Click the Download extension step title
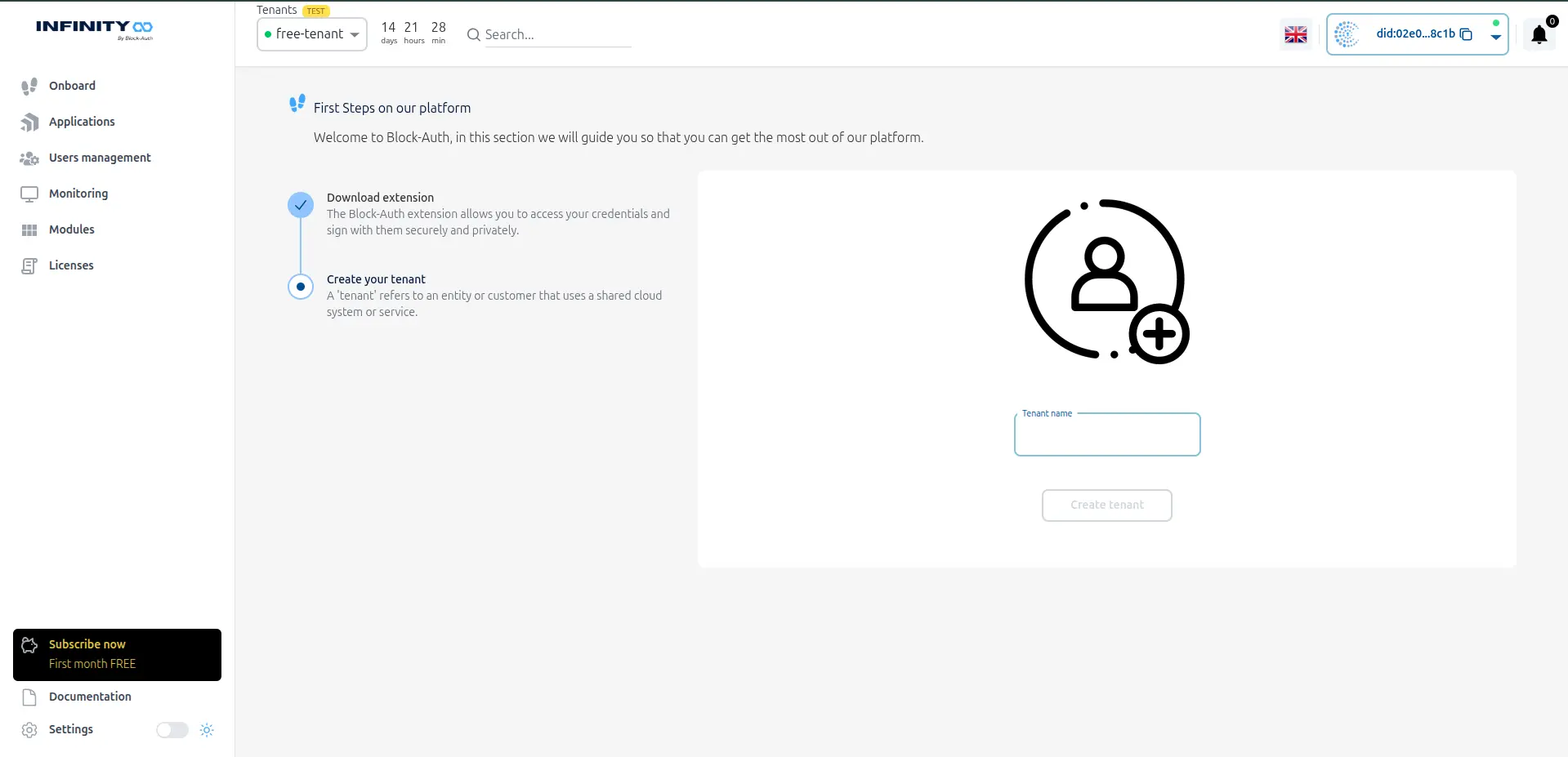This screenshot has width=1568, height=757. click(380, 198)
